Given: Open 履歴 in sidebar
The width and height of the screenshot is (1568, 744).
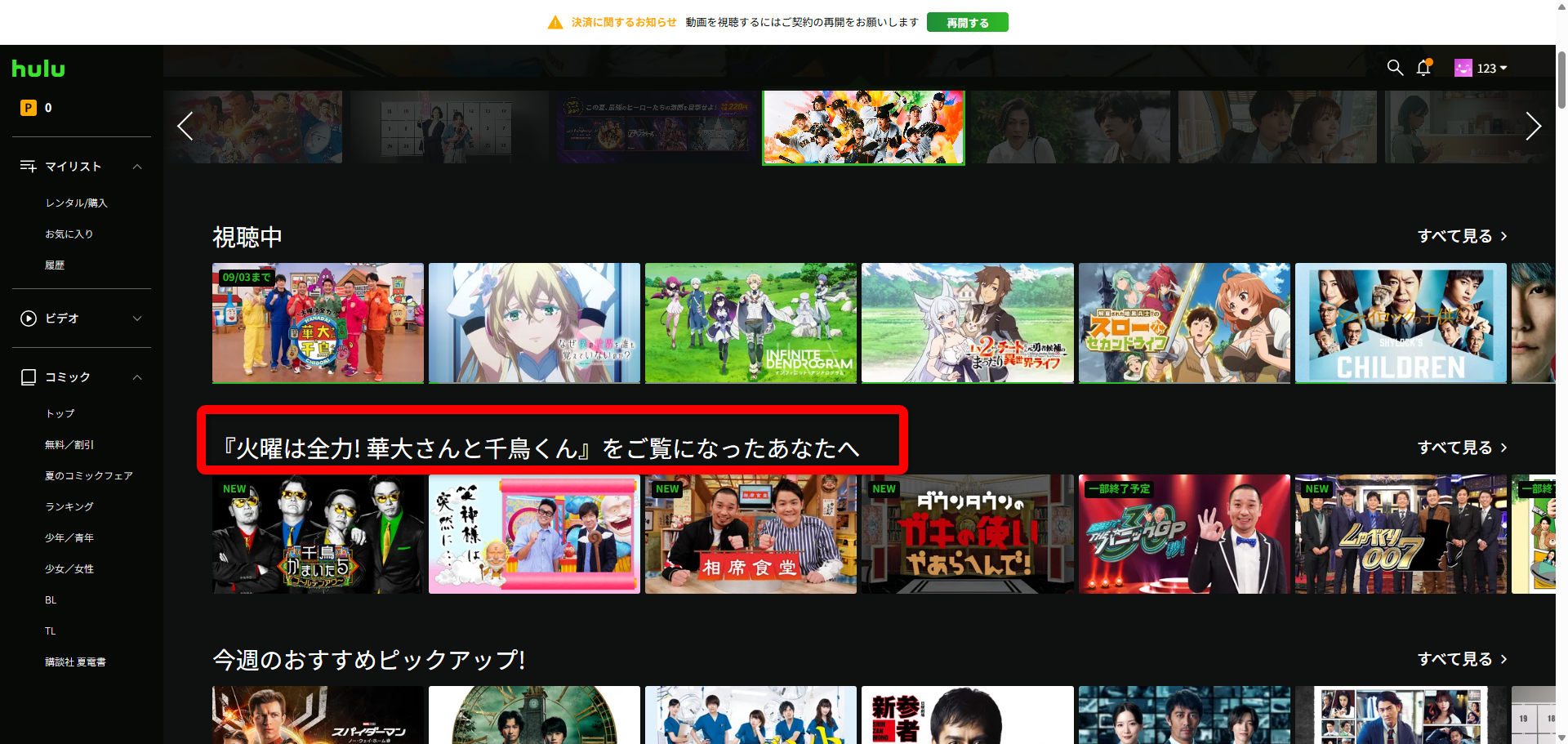Looking at the screenshot, I should tap(55, 265).
